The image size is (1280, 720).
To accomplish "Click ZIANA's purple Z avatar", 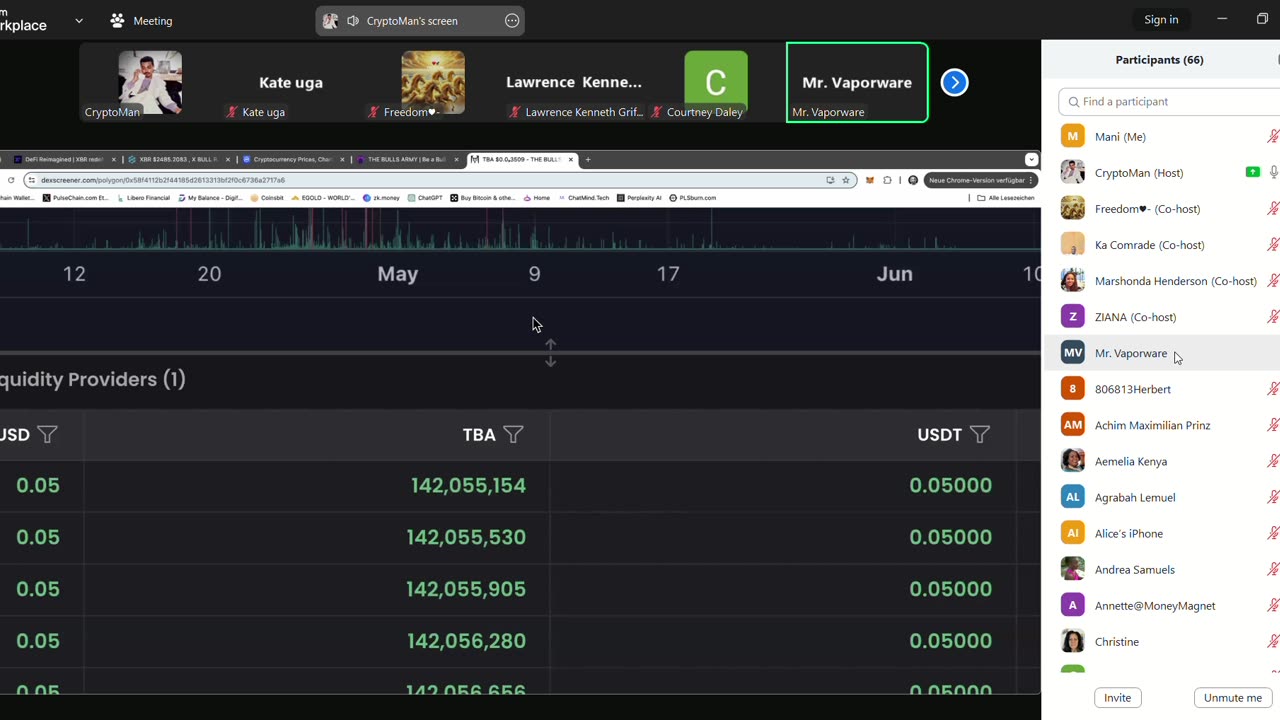I will coord(1073,317).
